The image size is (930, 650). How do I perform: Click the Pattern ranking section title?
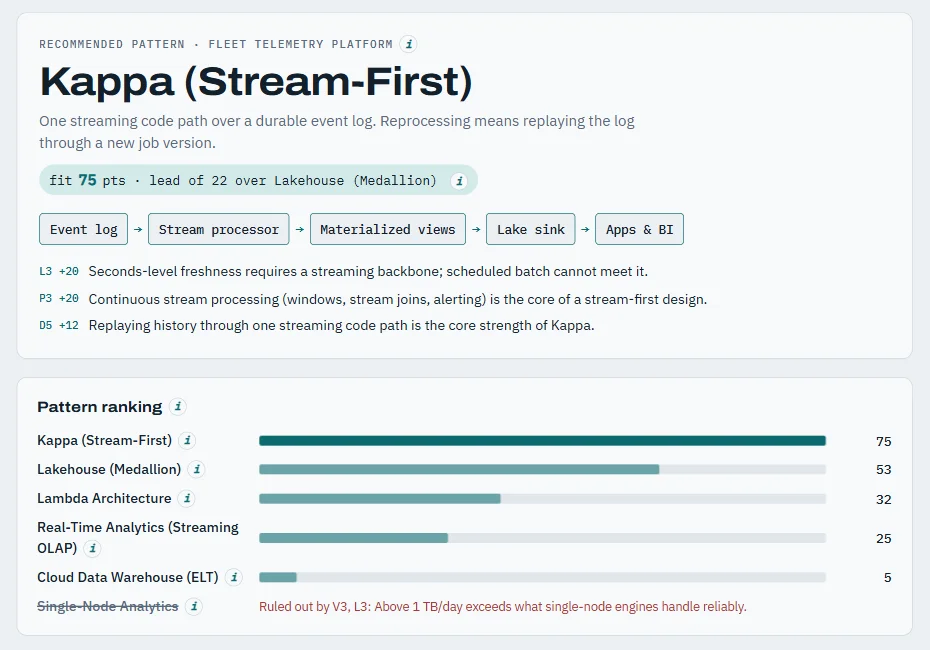[100, 407]
